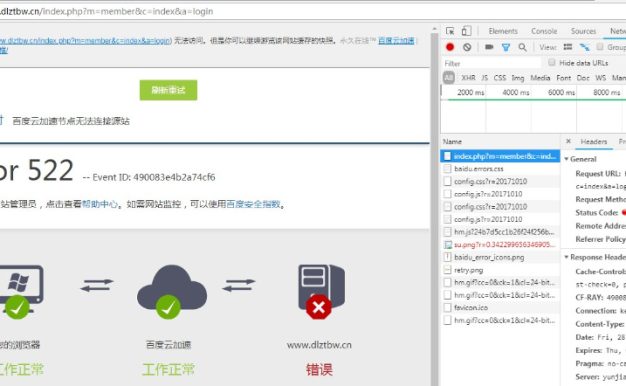
Task: Select the hm.js request row
Action: point(500,232)
